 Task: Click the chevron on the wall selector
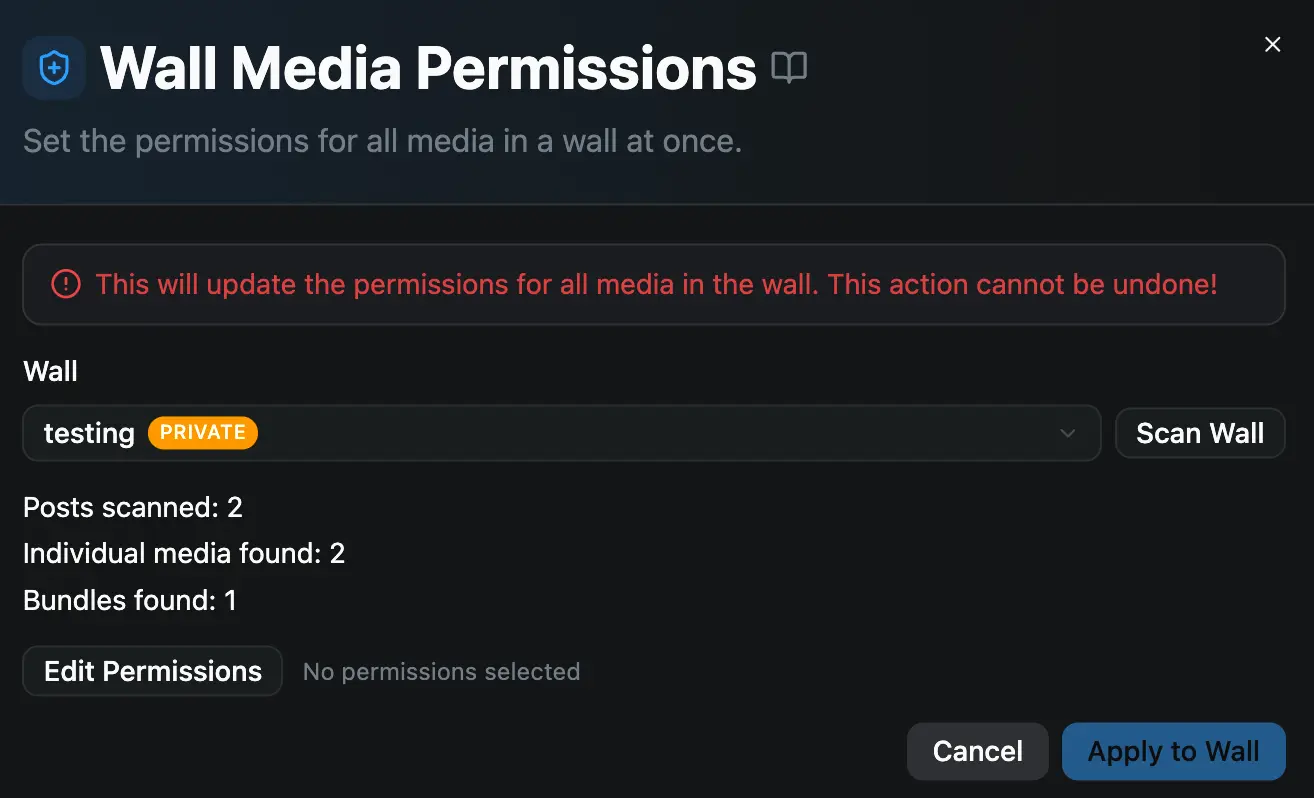point(1067,432)
